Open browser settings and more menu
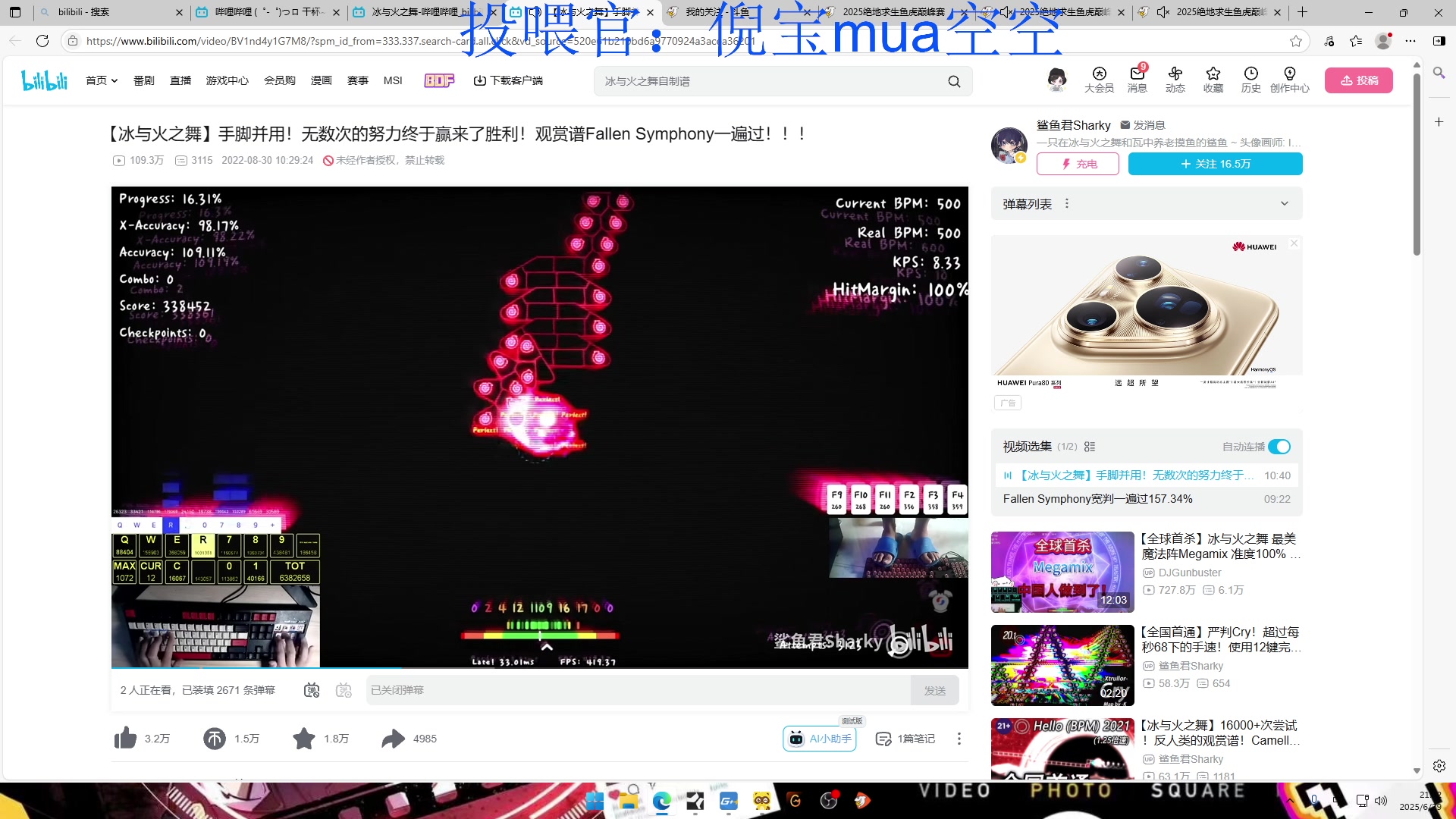This screenshot has height=819, width=1456. [x=1410, y=41]
